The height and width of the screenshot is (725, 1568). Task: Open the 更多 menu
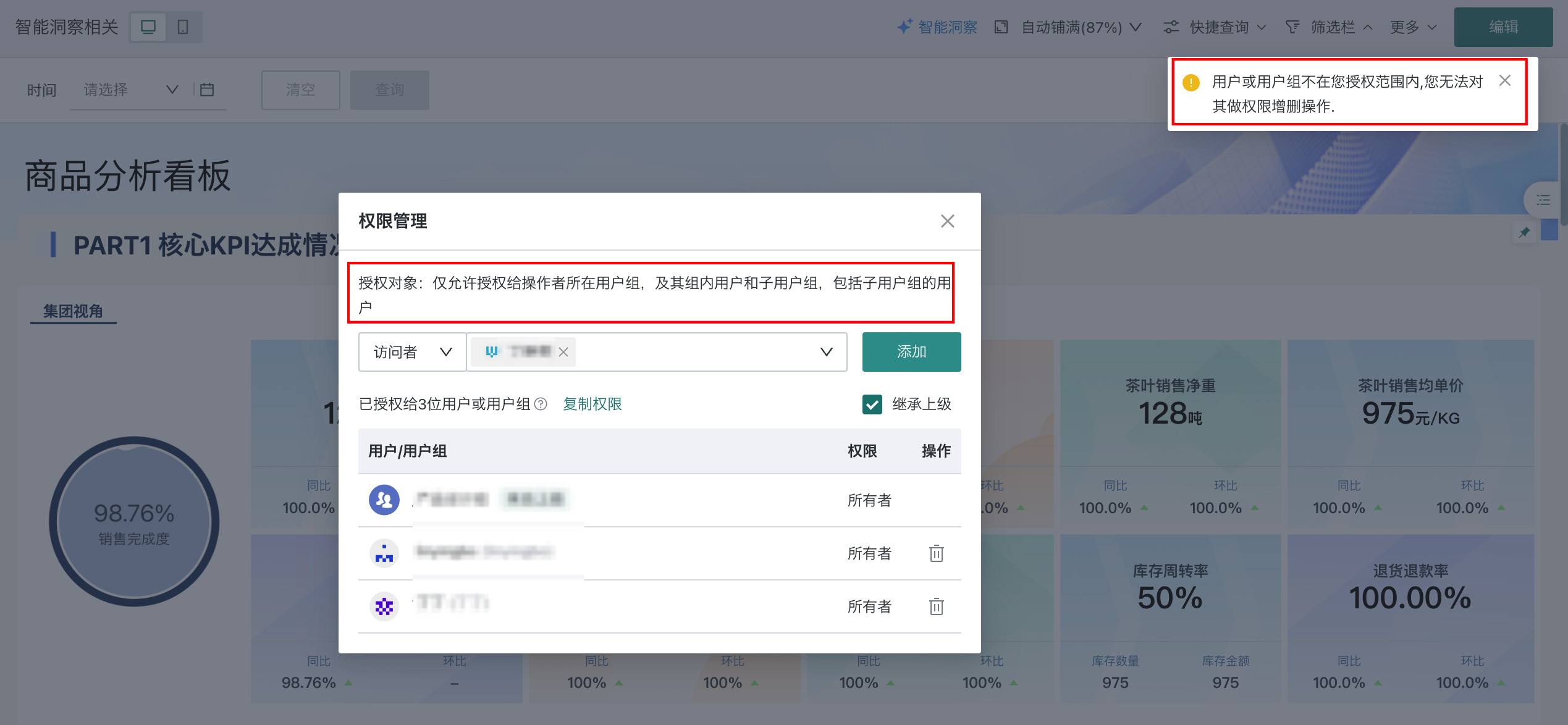pyautogui.click(x=1413, y=27)
